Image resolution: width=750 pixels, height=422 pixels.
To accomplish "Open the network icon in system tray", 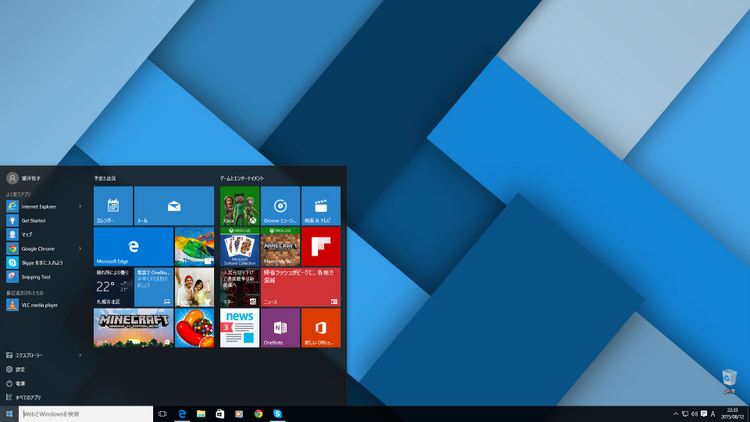I will pos(685,414).
